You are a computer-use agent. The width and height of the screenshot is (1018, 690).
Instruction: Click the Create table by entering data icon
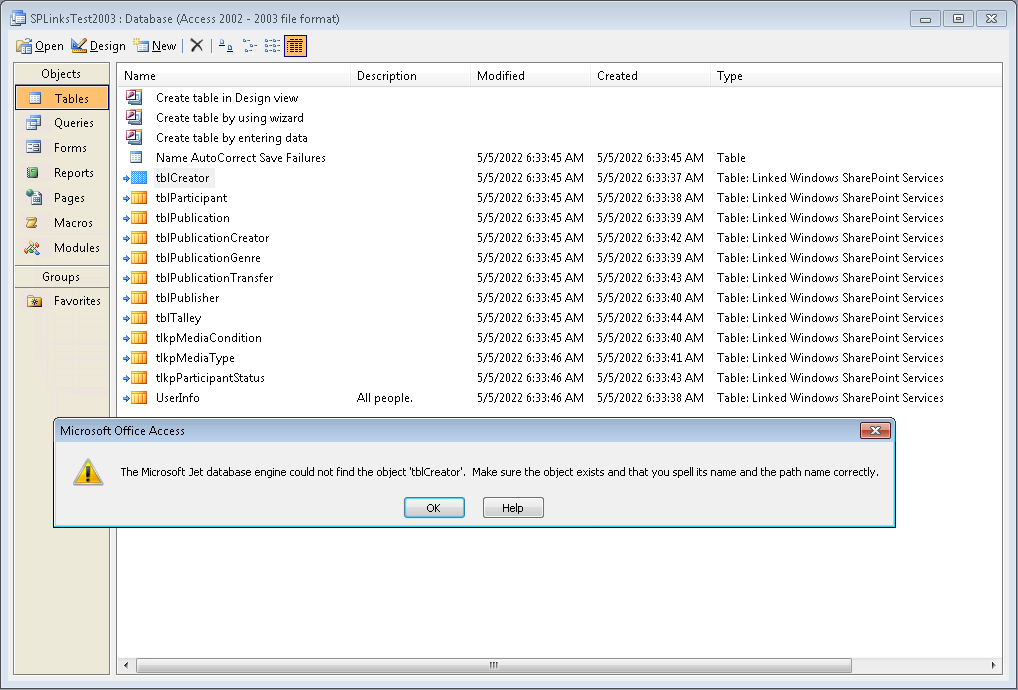(x=134, y=138)
